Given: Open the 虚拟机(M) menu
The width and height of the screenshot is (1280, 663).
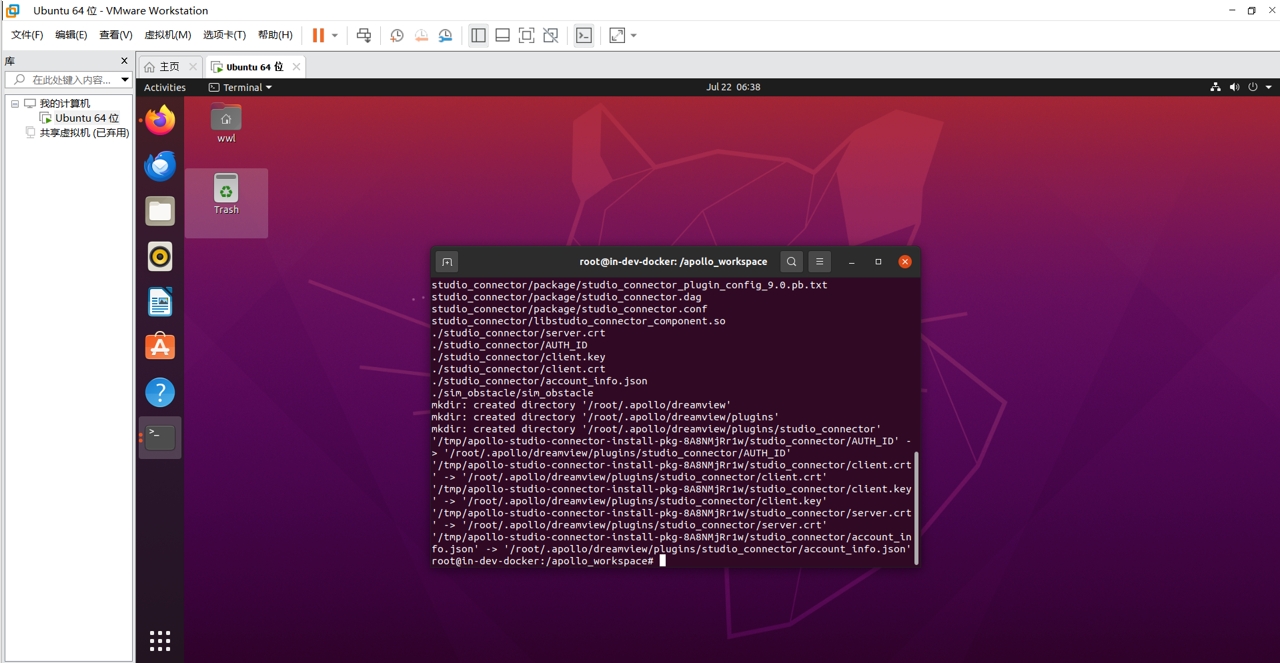Looking at the screenshot, I should click(x=167, y=34).
